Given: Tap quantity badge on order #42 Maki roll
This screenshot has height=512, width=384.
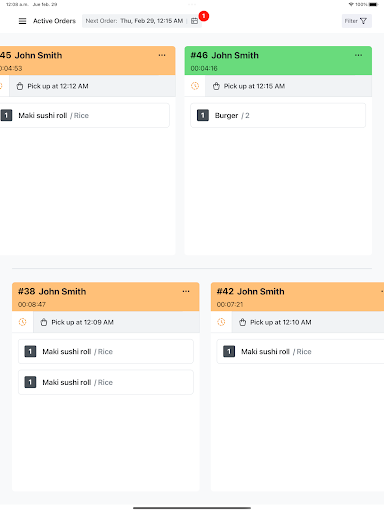Looking at the screenshot, I should coord(229,351).
